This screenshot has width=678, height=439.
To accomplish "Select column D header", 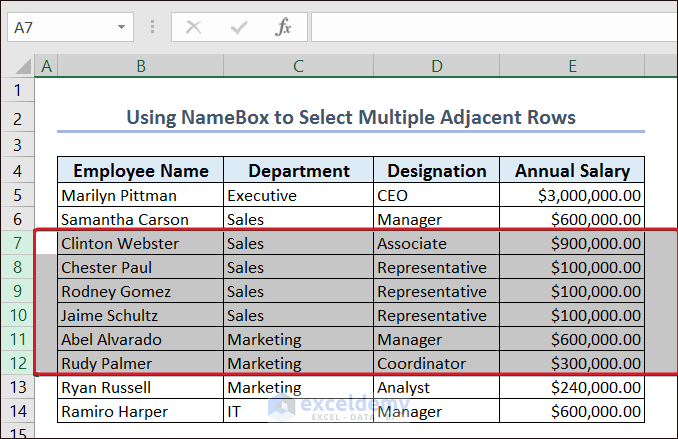I will click(x=436, y=66).
